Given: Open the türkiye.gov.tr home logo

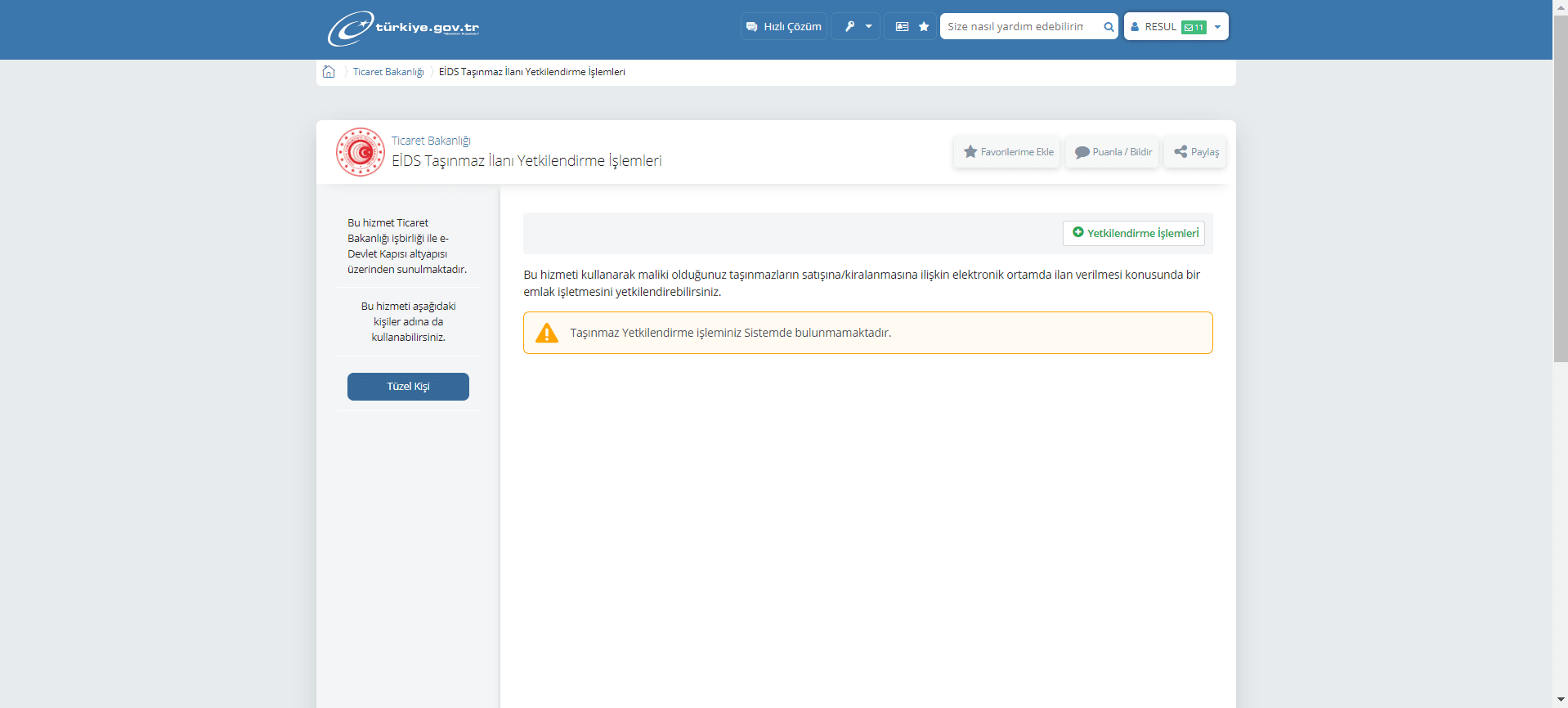Looking at the screenshot, I should coord(404,28).
